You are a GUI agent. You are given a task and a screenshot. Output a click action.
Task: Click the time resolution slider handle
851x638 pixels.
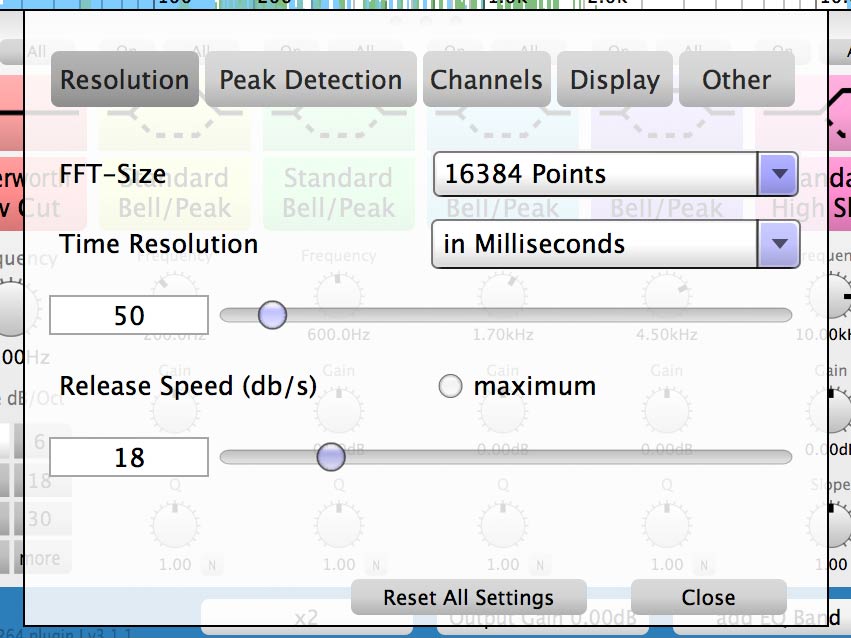click(x=272, y=315)
